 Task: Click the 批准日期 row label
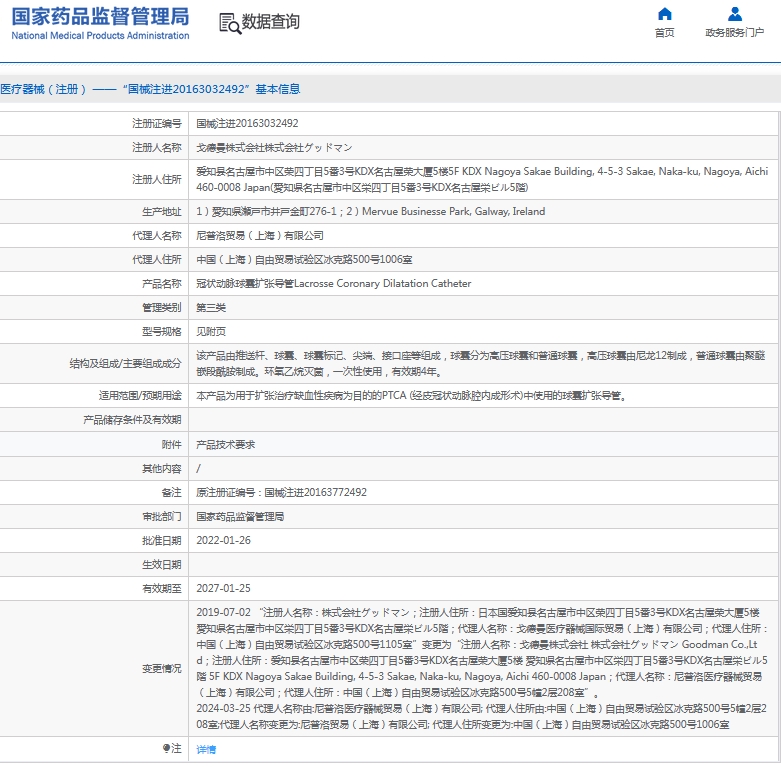point(161,541)
